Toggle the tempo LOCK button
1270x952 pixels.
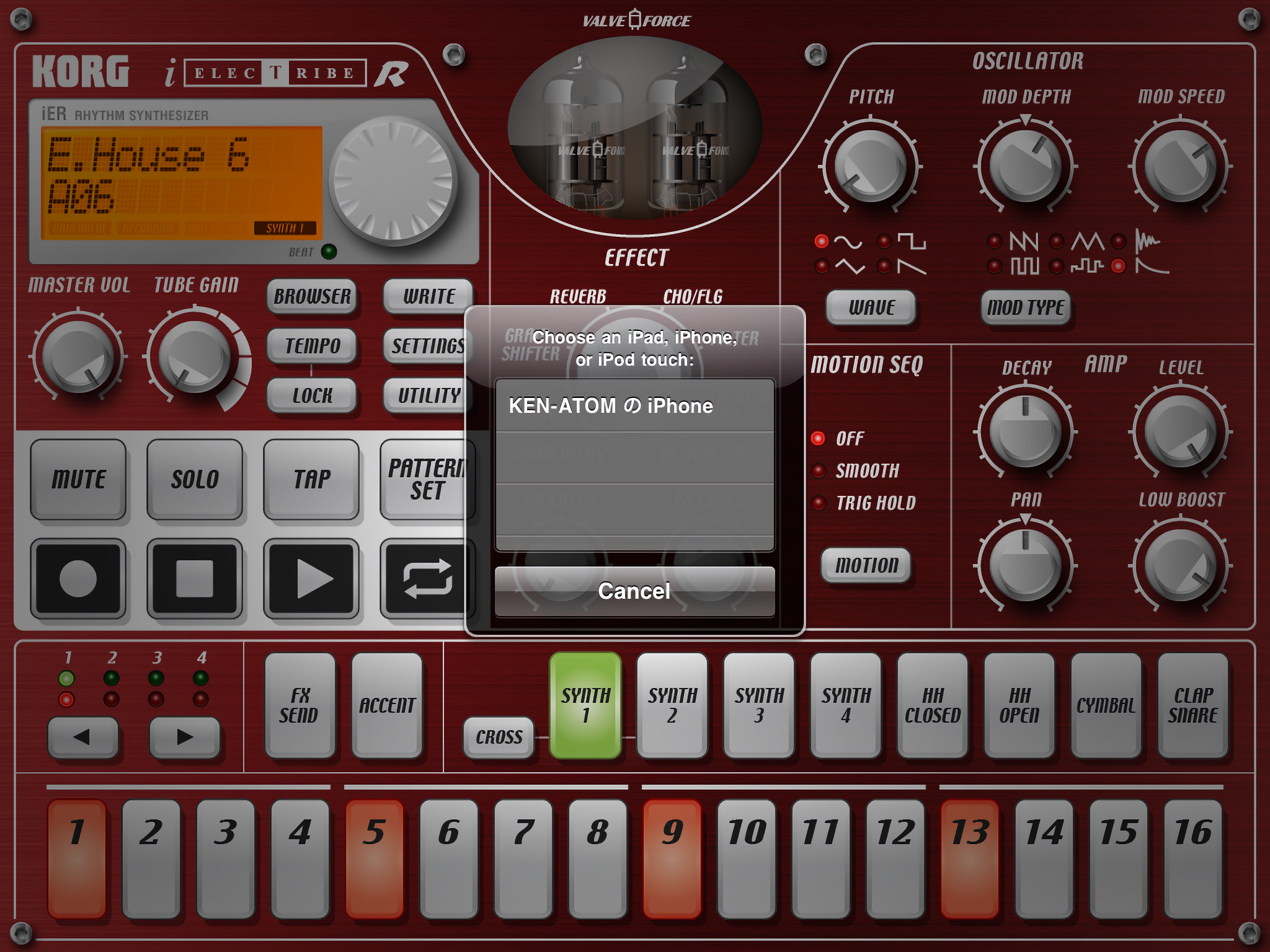tap(312, 395)
